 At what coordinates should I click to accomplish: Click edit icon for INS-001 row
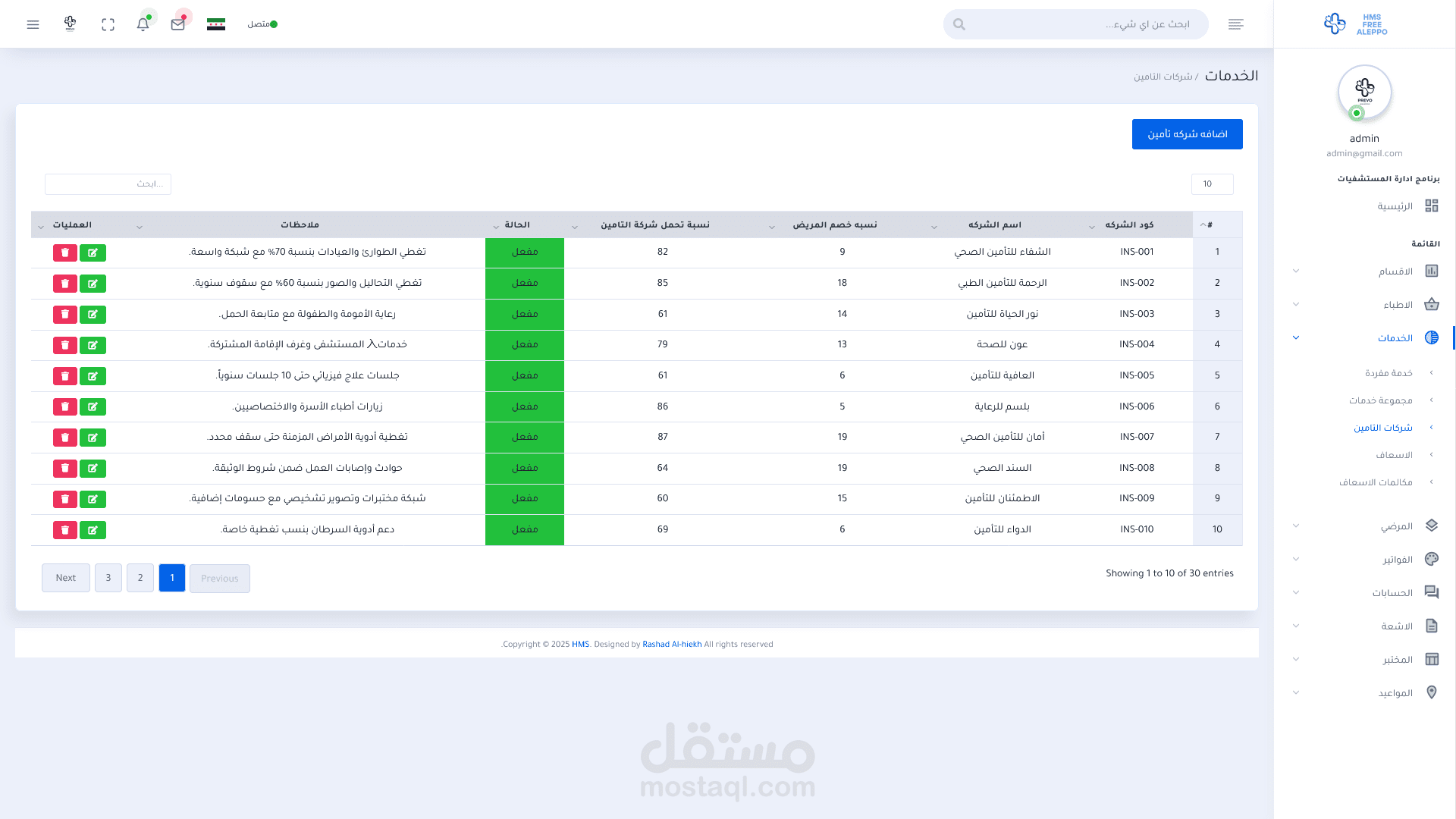coord(93,253)
